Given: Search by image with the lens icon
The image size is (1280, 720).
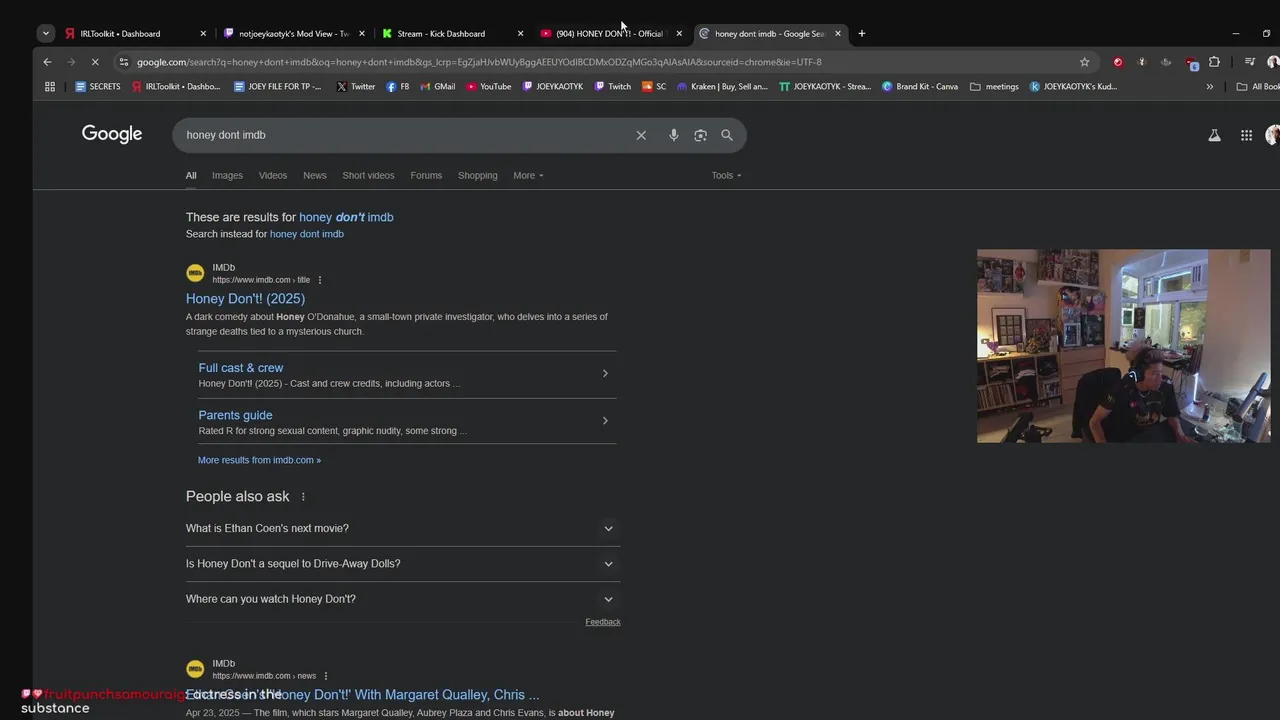Looking at the screenshot, I should (x=700, y=135).
